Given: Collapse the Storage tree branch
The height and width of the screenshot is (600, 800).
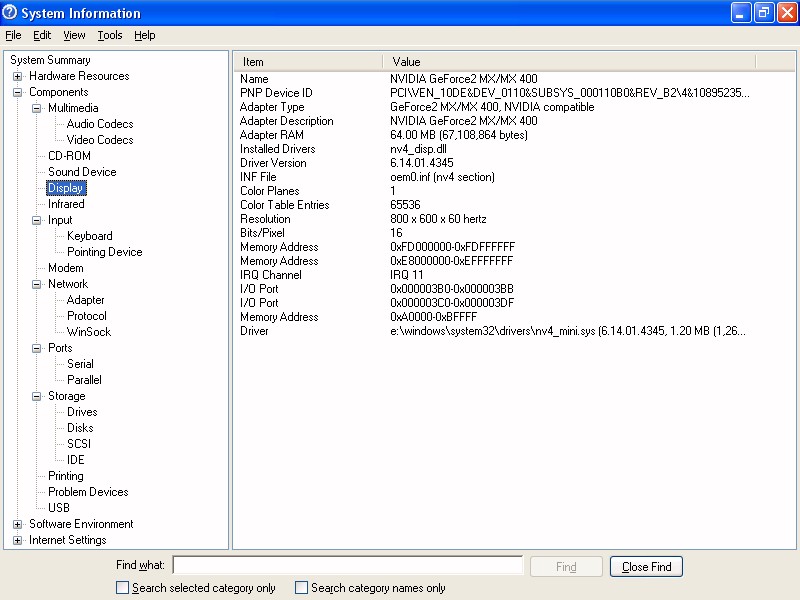Looking at the screenshot, I should (x=37, y=396).
